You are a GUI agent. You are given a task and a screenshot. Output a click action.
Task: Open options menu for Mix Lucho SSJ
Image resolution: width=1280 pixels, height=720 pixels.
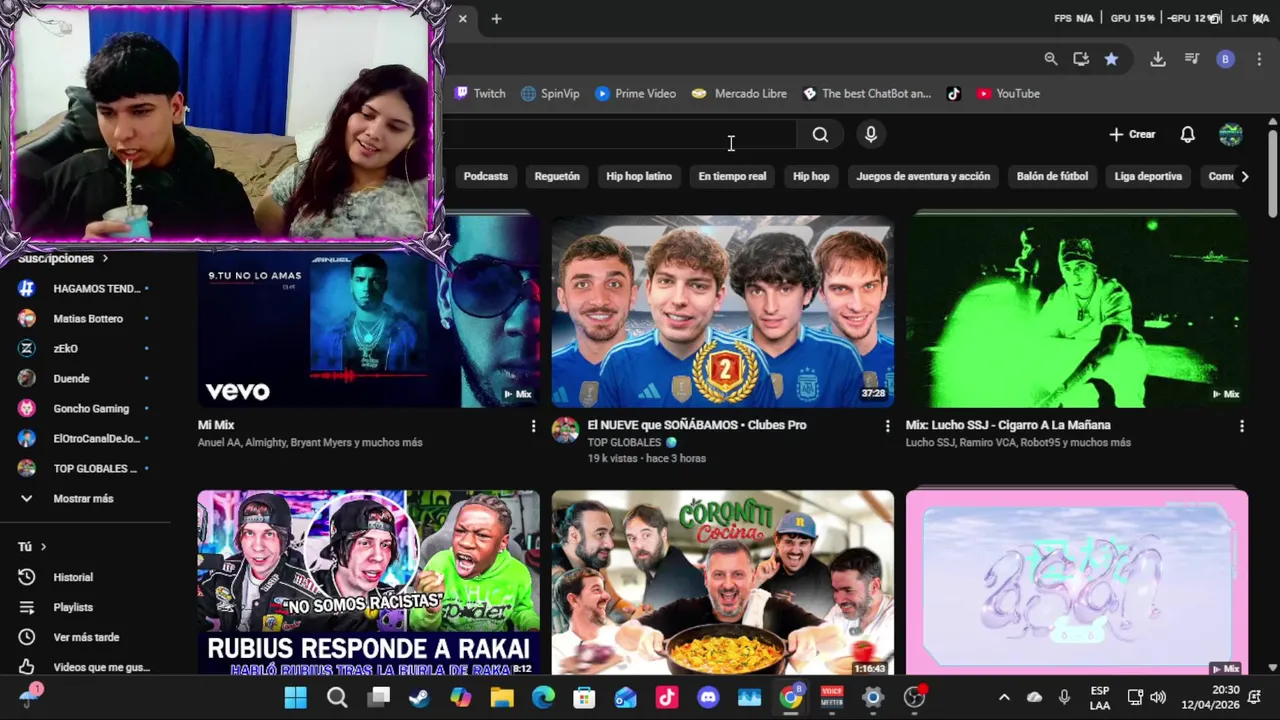(x=1241, y=426)
